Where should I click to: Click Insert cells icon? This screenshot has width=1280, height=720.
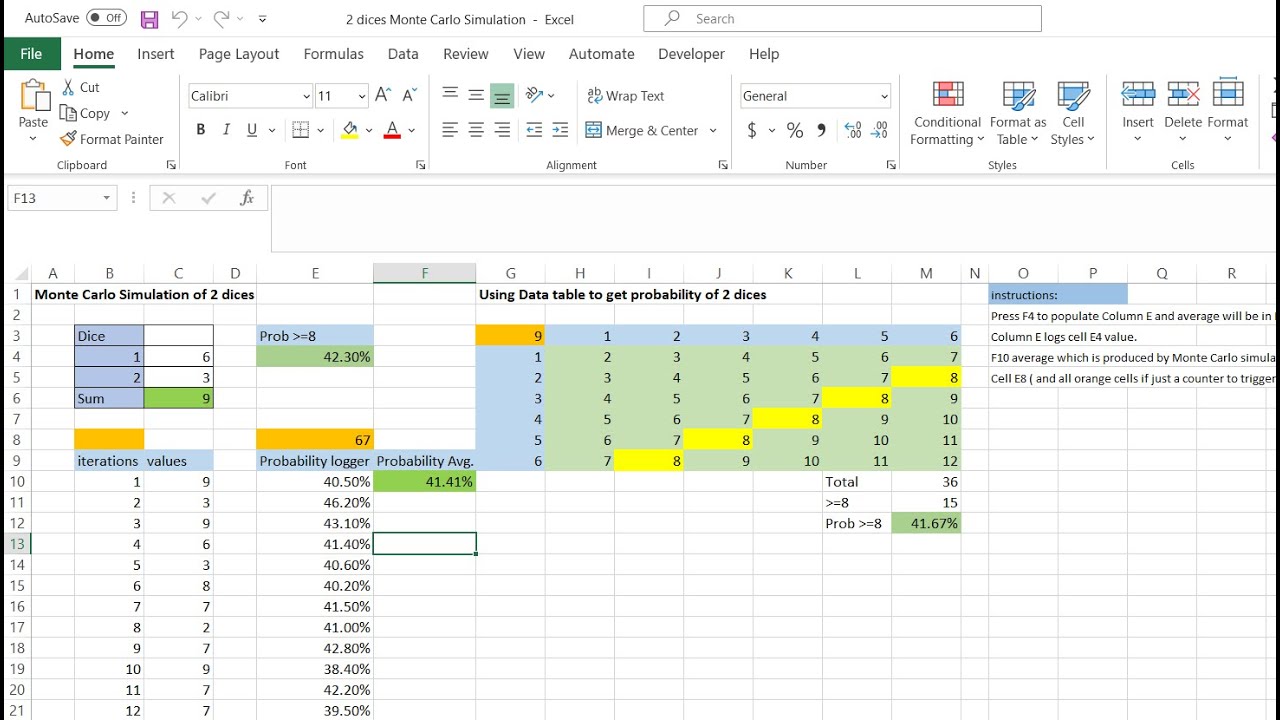pos(1138,93)
